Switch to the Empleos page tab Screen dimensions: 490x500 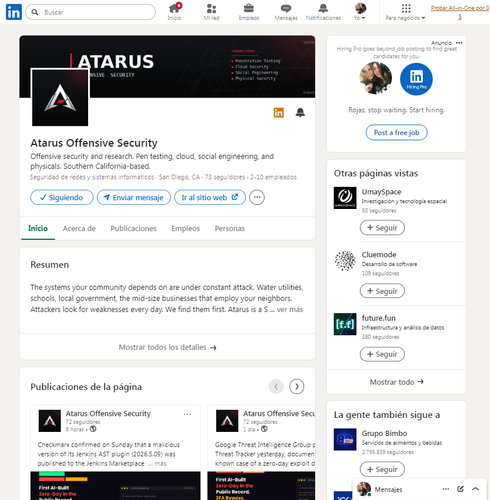pos(185,228)
